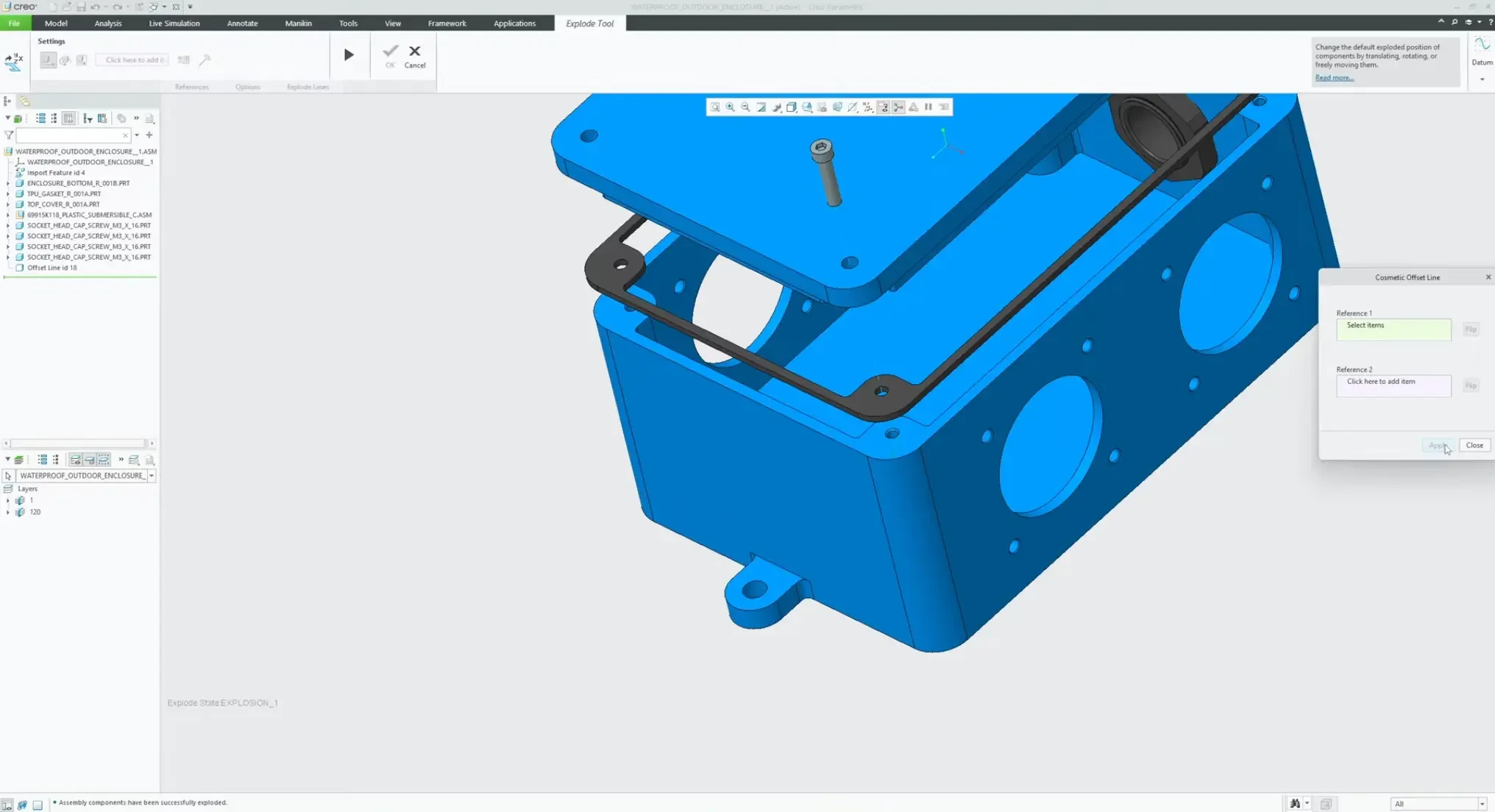Toggle the explode status icon in Settings

(x=184, y=60)
